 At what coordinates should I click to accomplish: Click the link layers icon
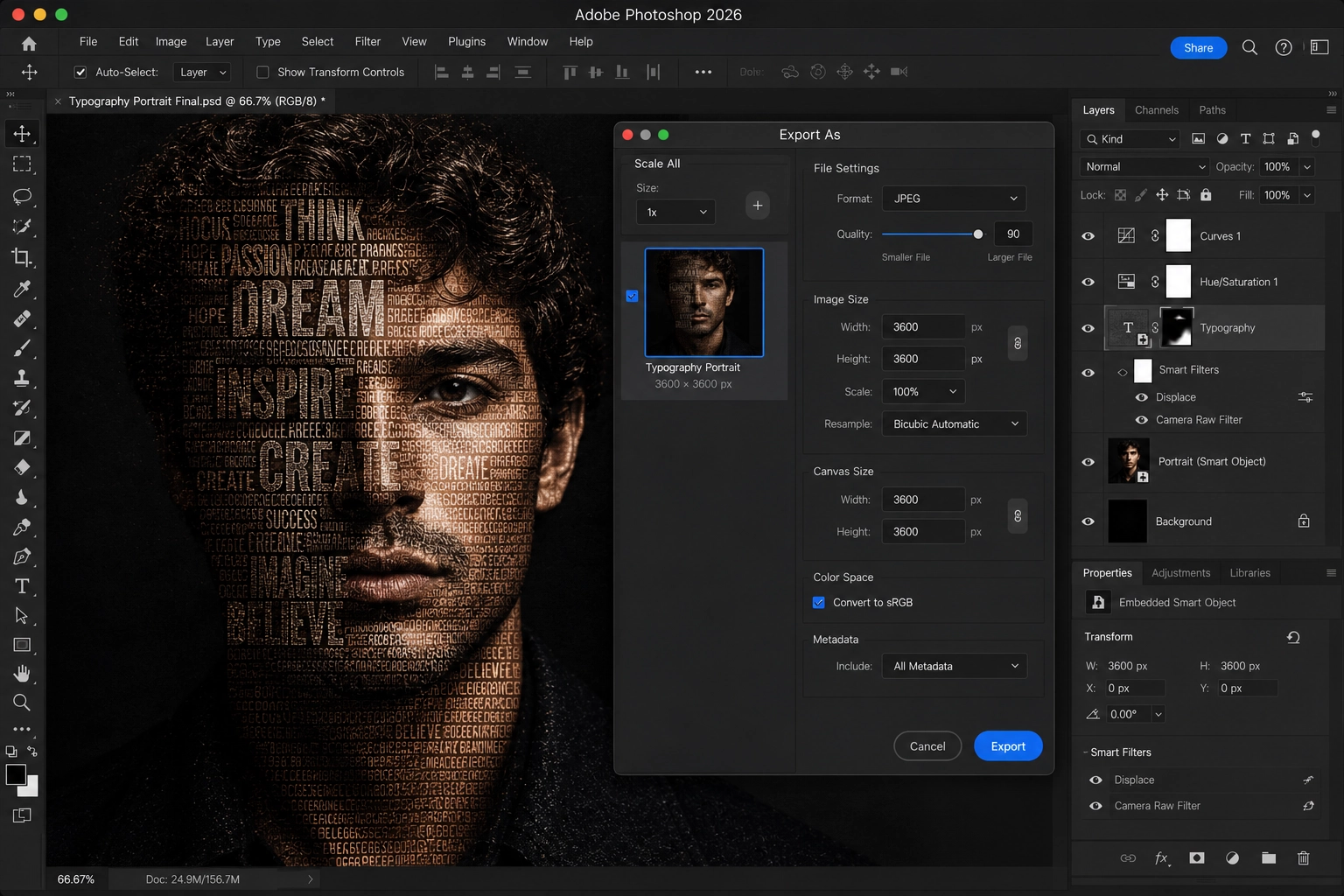[x=1128, y=858]
